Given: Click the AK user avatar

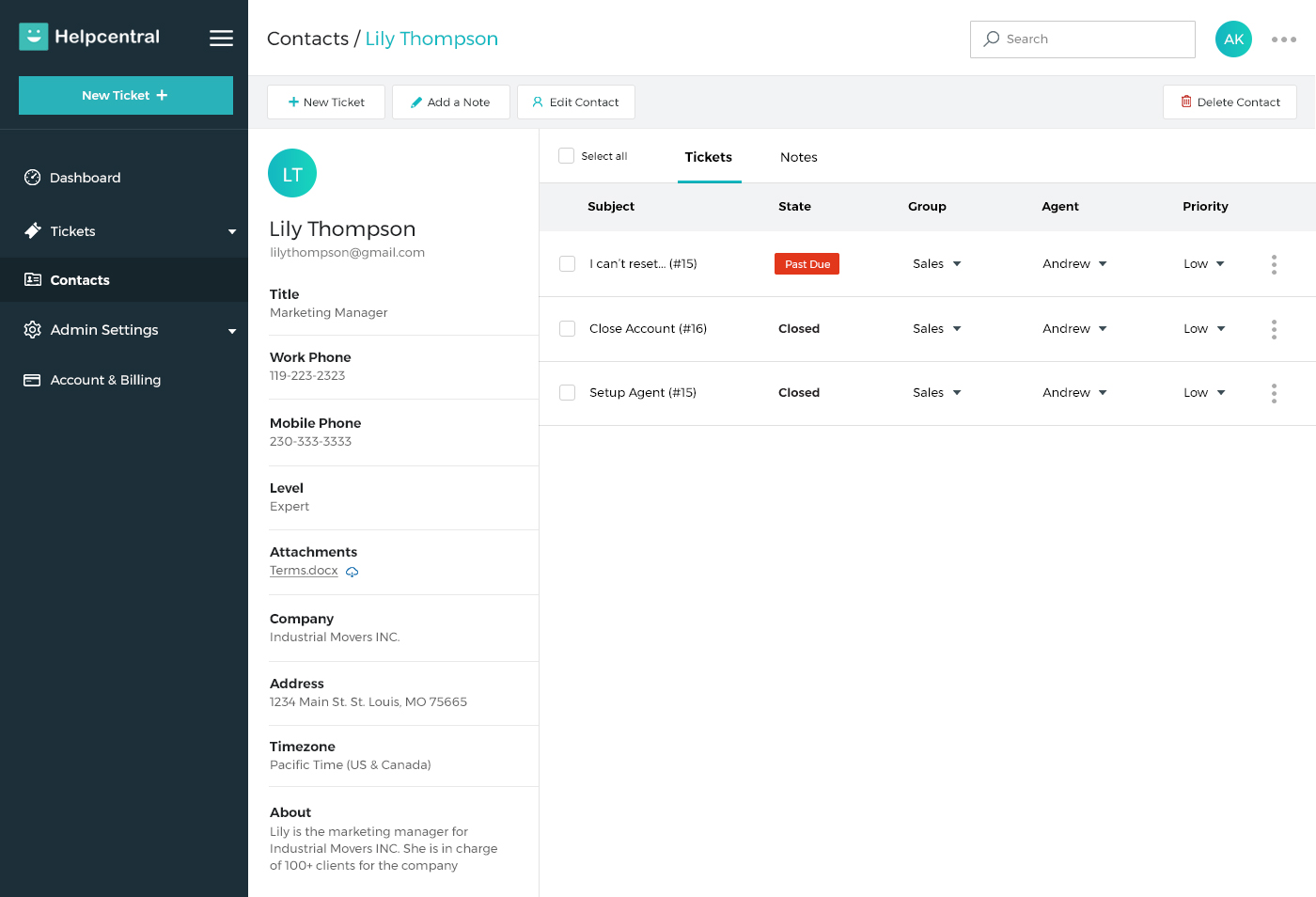Looking at the screenshot, I should coord(1233,39).
